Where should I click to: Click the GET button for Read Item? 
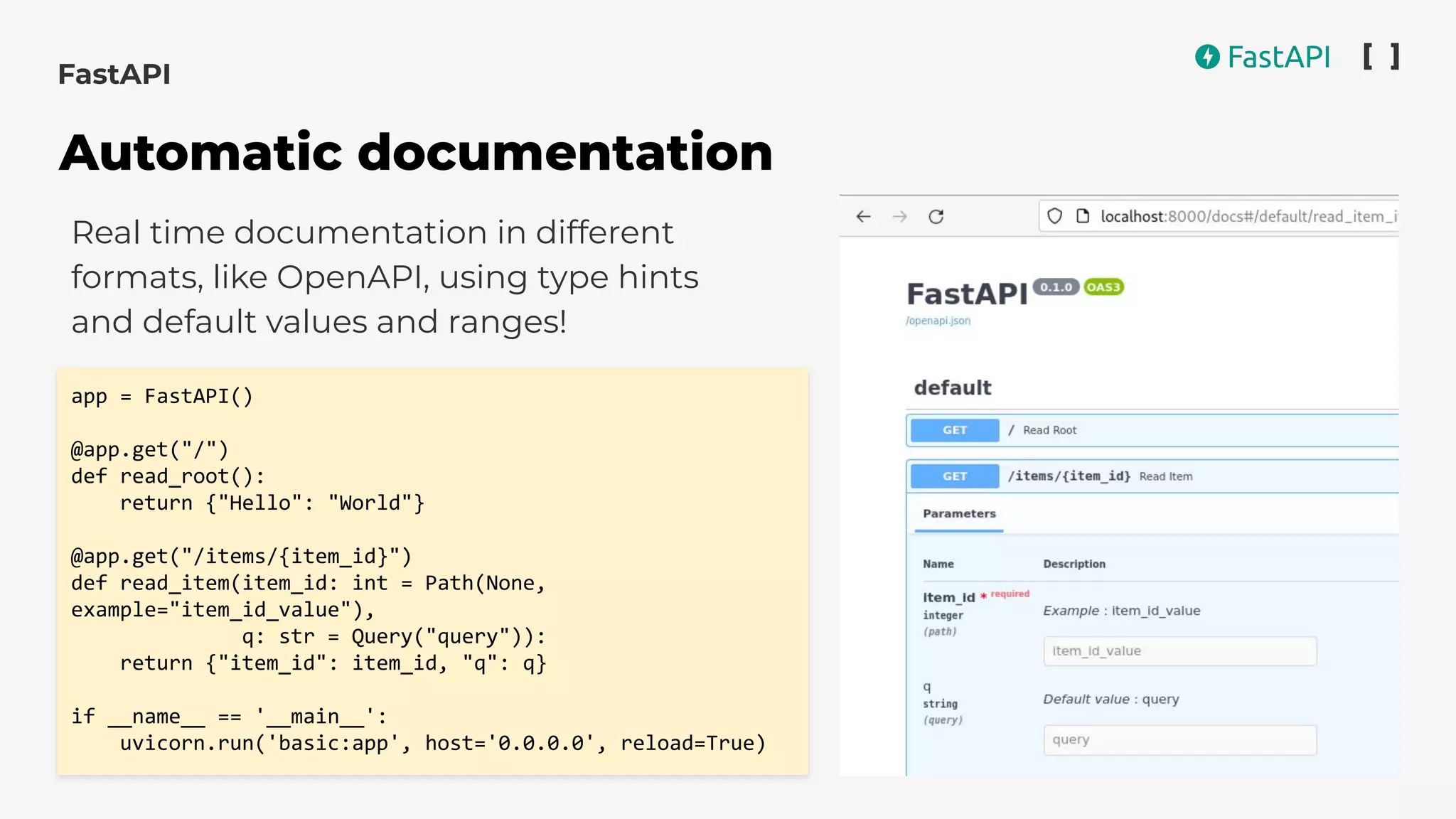[955, 476]
